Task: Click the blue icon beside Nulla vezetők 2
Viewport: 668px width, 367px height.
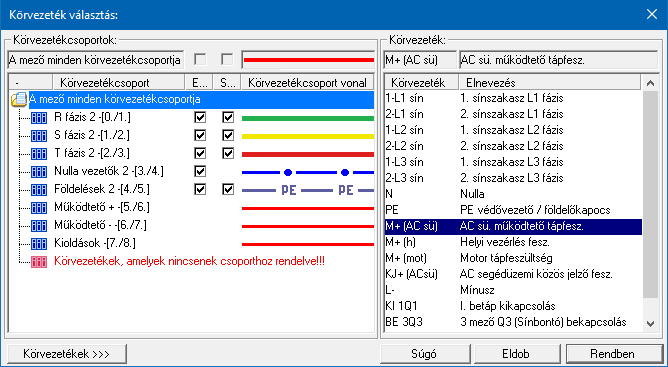Action: (x=39, y=172)
